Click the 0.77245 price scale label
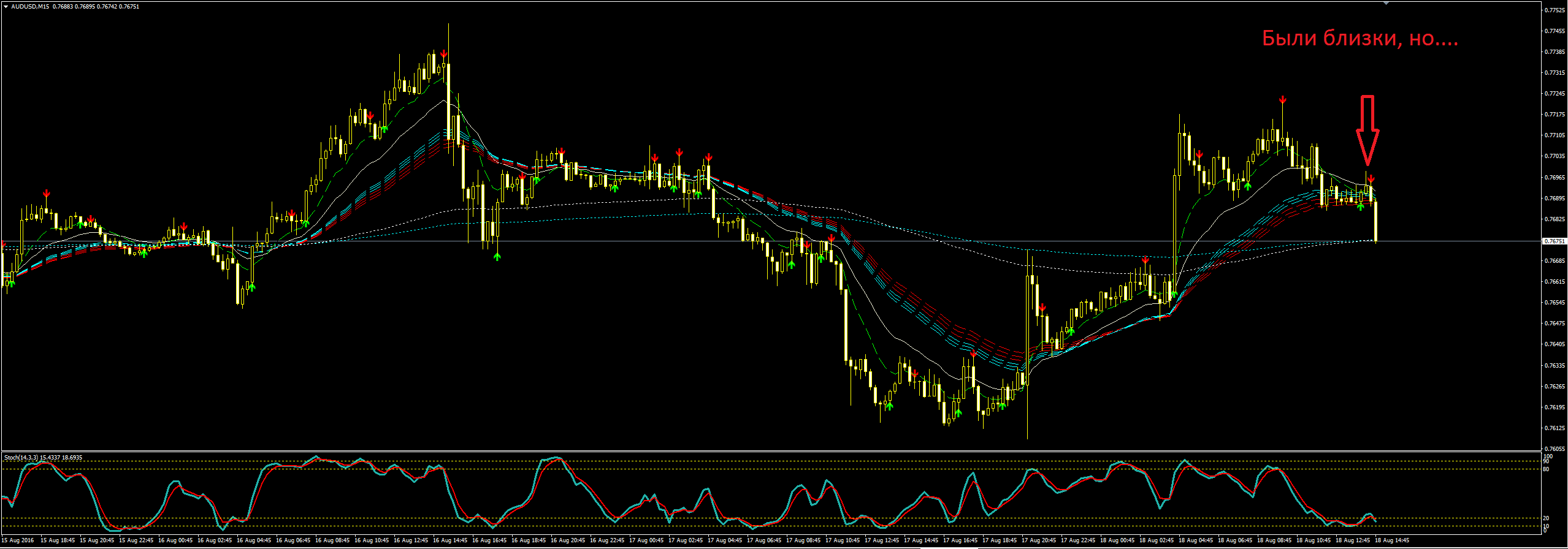Viewport: 1568px width, 549px height. (1555, 93)
